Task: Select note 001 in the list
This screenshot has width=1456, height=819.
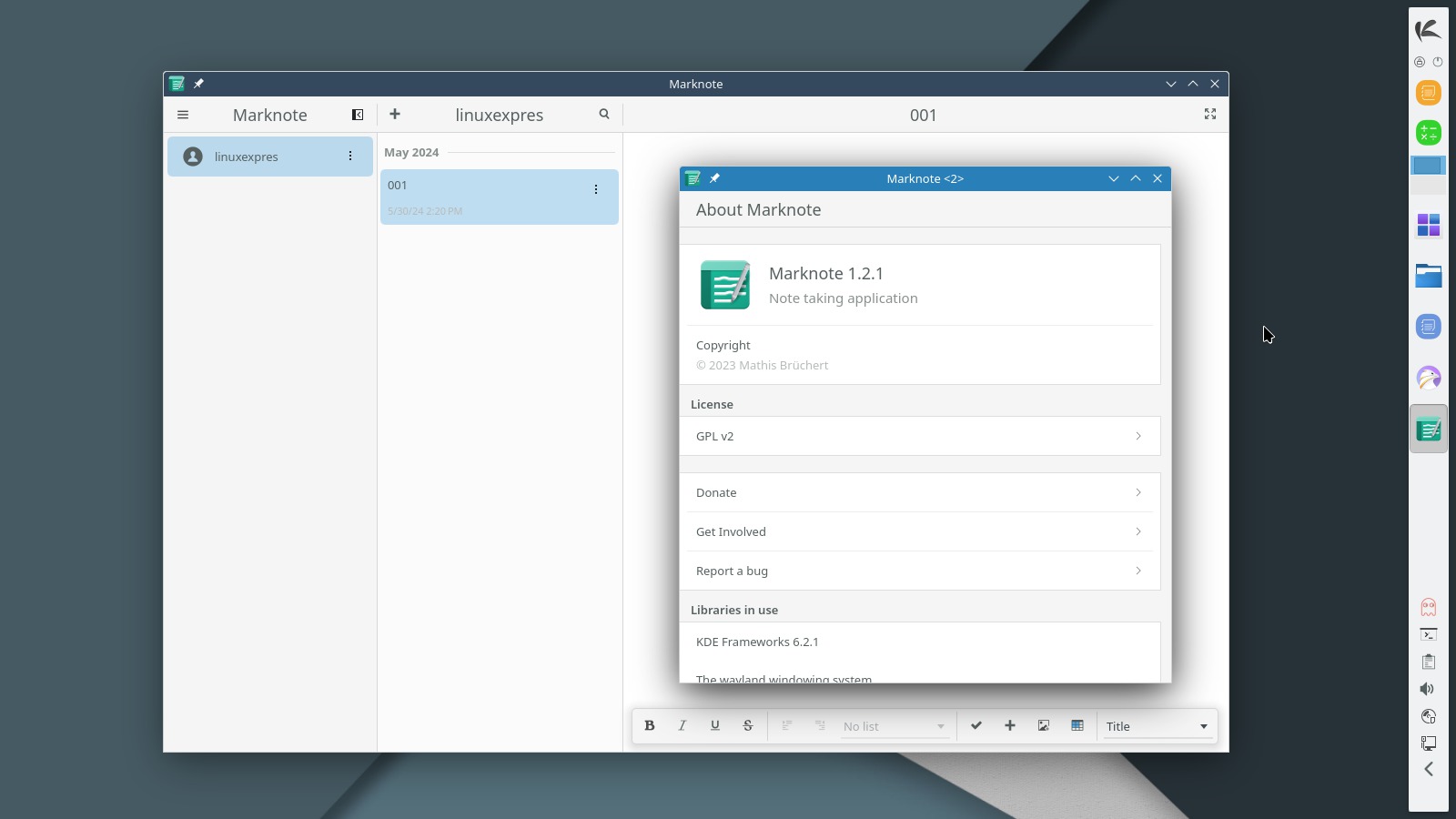Action: click(500, 197)
